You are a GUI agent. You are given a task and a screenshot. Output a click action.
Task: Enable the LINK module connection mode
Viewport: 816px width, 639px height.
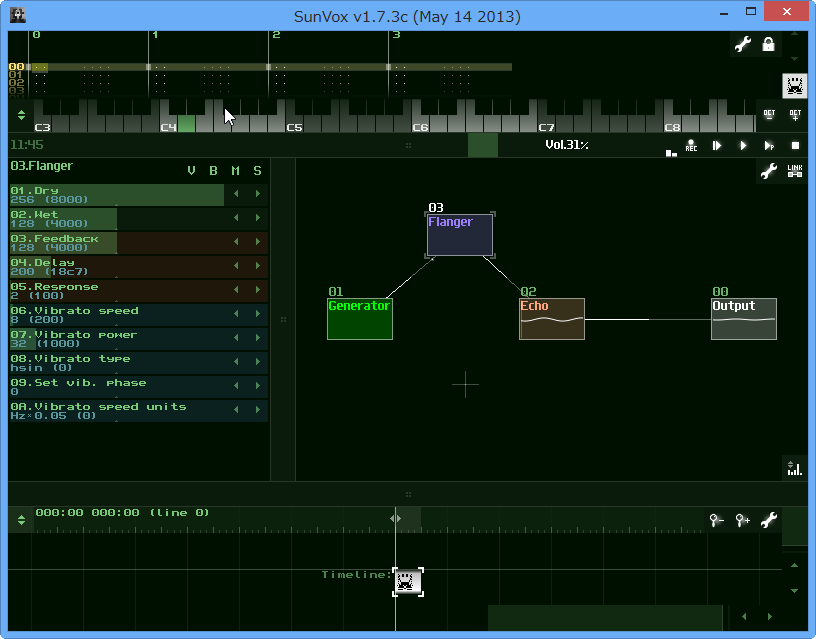click(x=795, y=171)
